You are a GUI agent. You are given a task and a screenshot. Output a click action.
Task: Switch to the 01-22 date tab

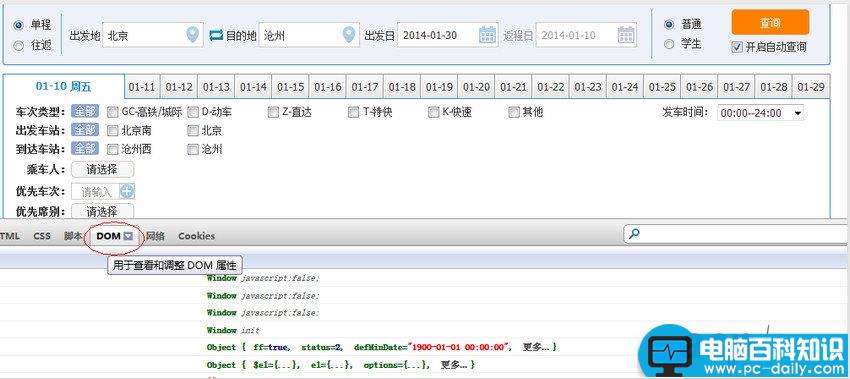(x=551, y=87)
